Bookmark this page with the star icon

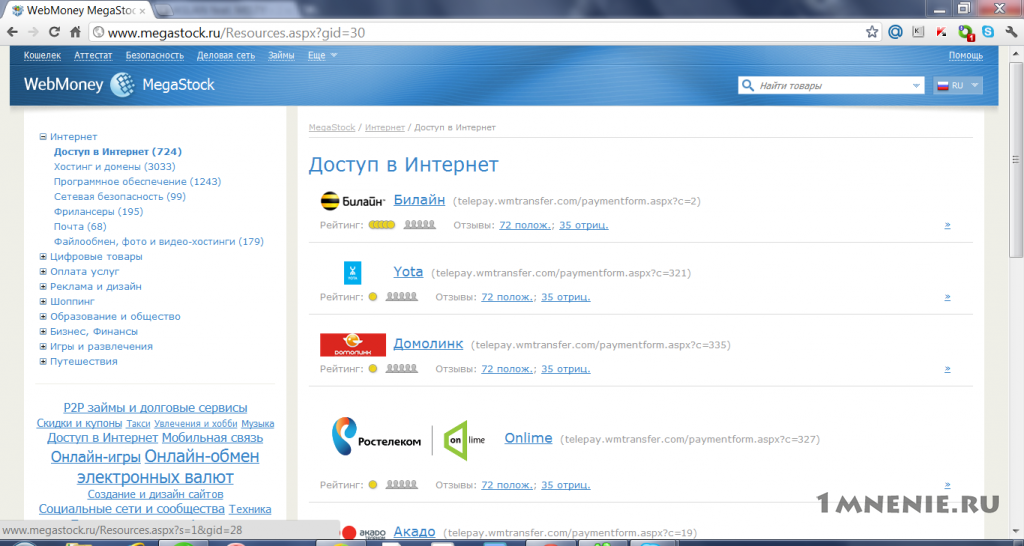coord(872,32)
